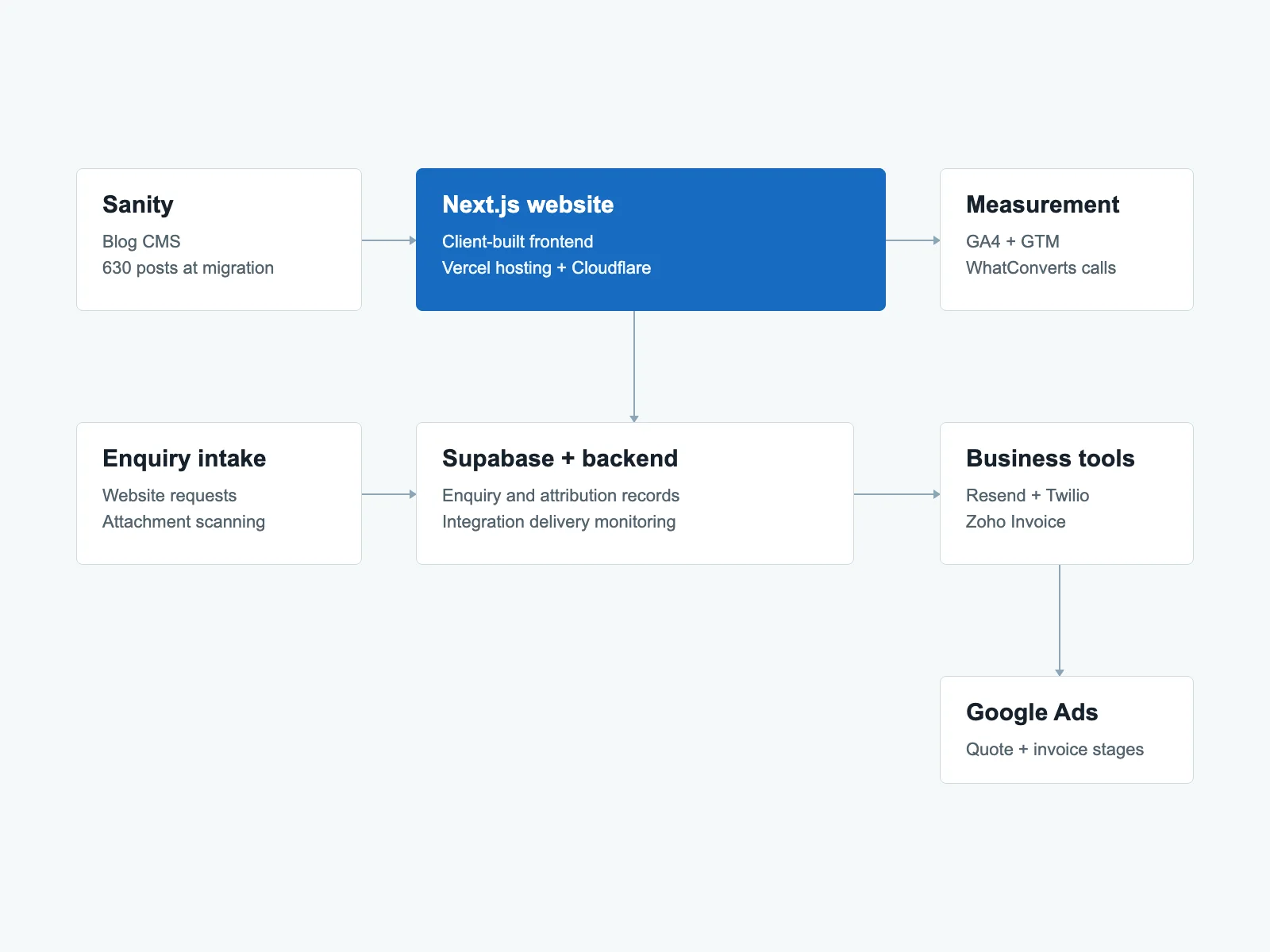Click 'Quote + invoice stages' text

tap(1055, 749)
